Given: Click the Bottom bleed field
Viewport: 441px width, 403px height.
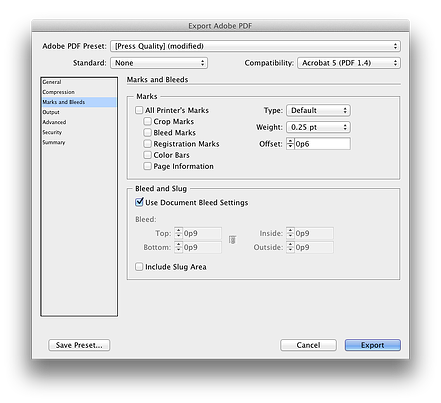Looking at the screenshot, I should [x=202, y=247].
